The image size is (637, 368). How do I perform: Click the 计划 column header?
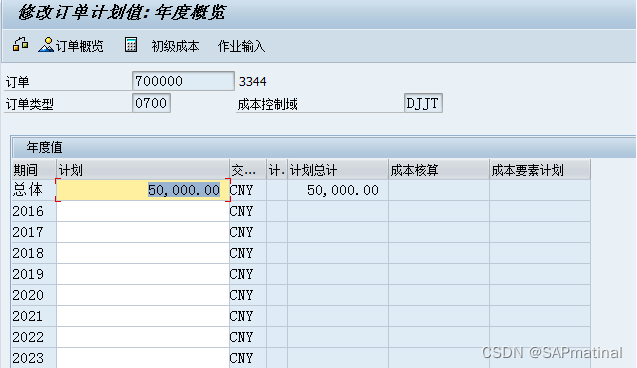pyautogui.click(x=143, y=170)
